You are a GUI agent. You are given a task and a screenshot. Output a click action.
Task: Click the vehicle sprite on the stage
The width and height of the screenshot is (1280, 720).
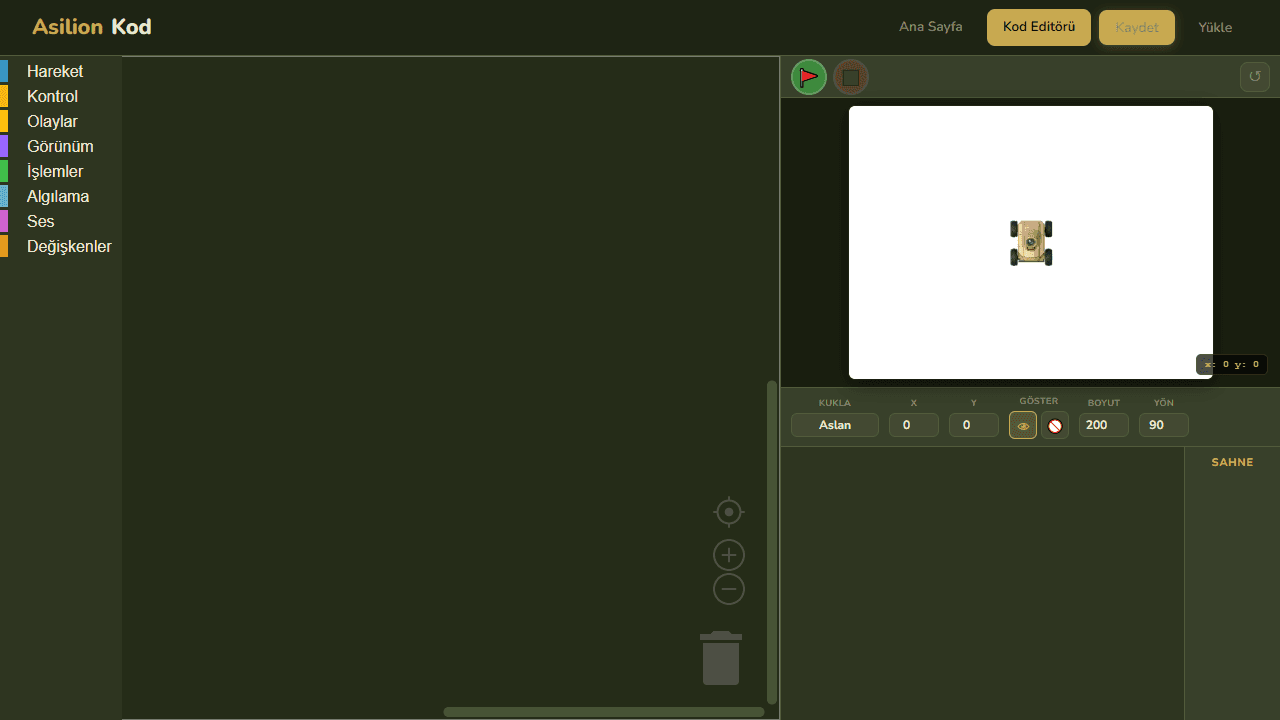point(1031,243)
